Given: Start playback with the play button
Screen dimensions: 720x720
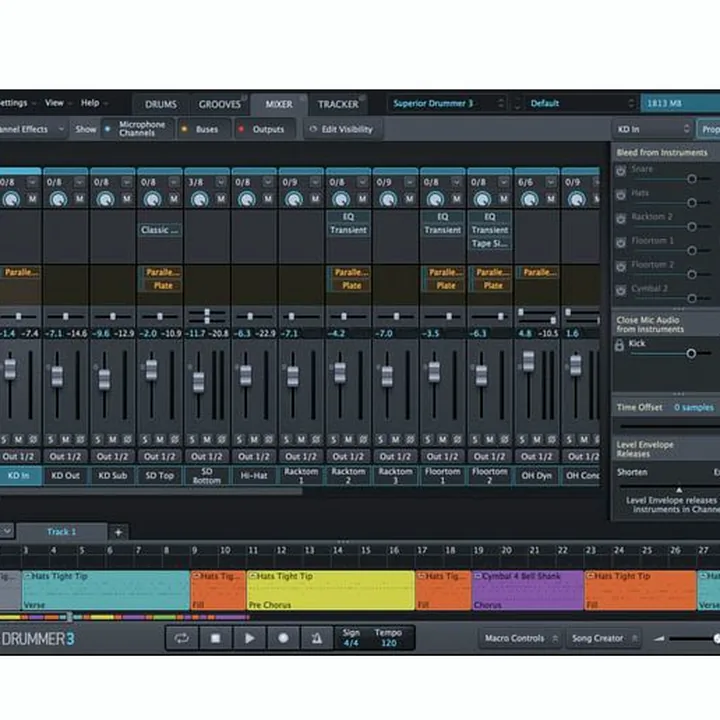Looking at the screenshot, I should tap(249, 638).
